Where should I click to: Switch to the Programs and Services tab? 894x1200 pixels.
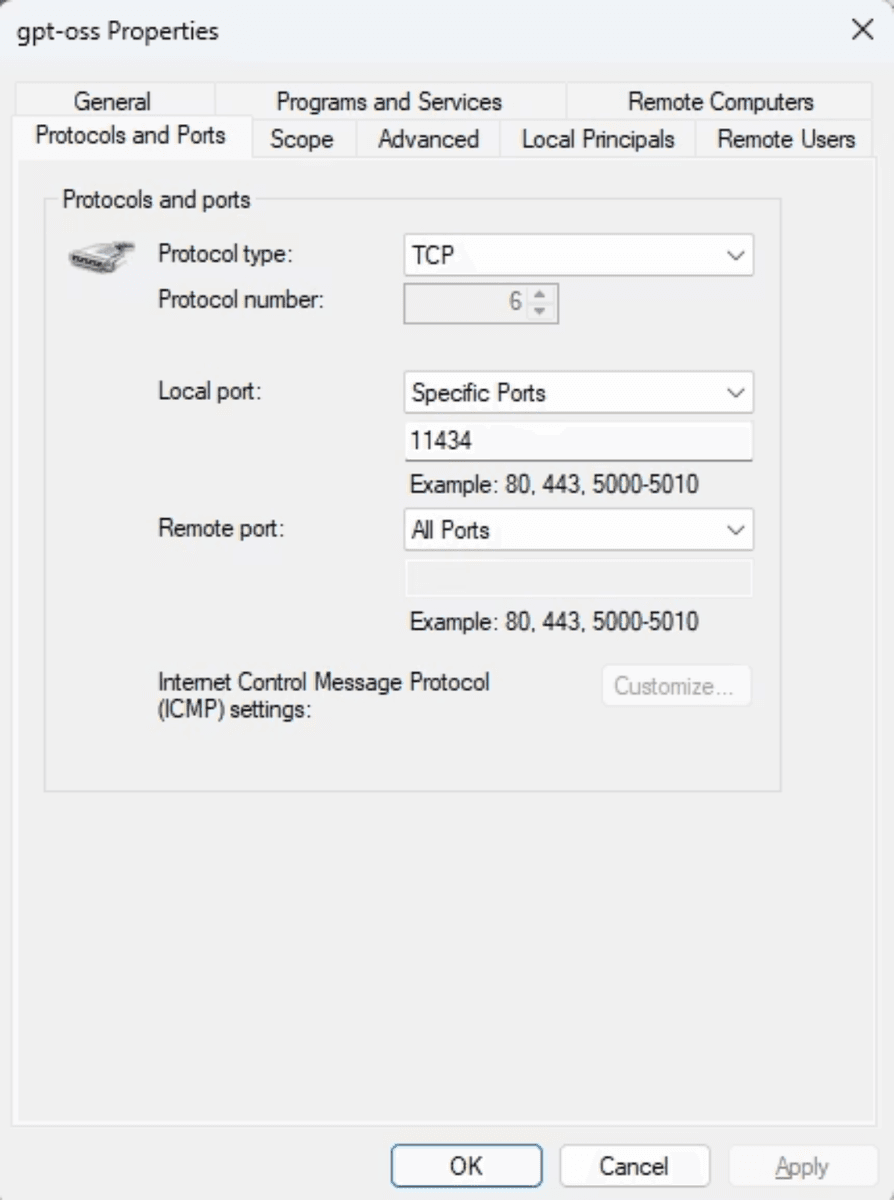pos(390,101)
